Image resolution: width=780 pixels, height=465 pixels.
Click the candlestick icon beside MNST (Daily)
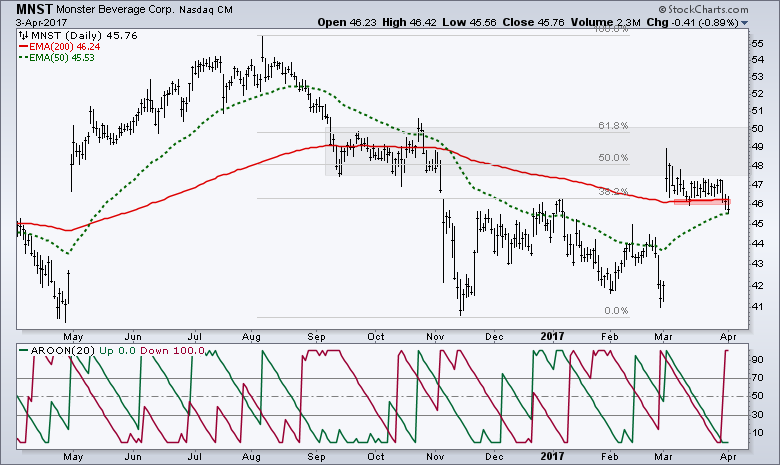(x=23, y=35)
